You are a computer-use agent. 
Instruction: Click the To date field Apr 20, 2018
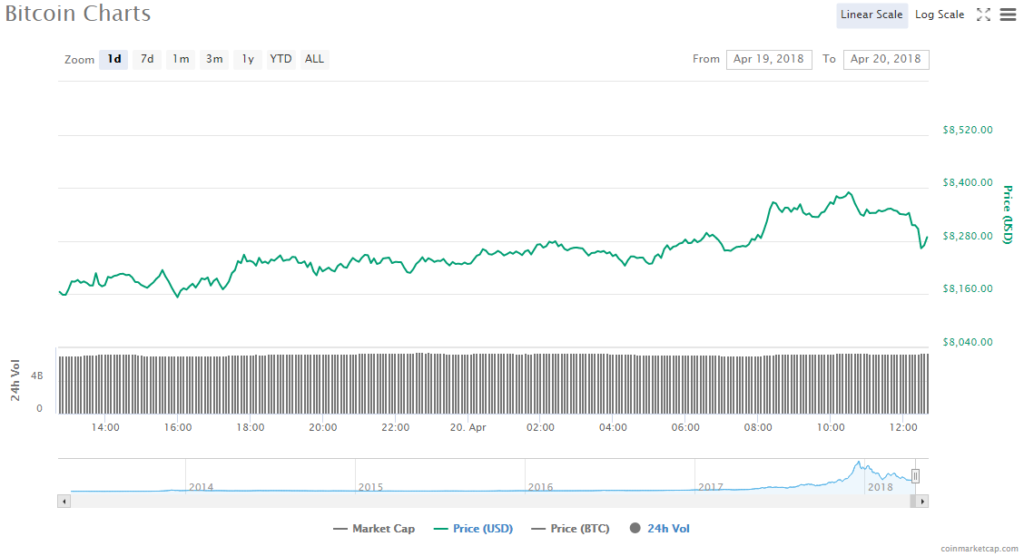pyautogui.click(x=885, y=59)
